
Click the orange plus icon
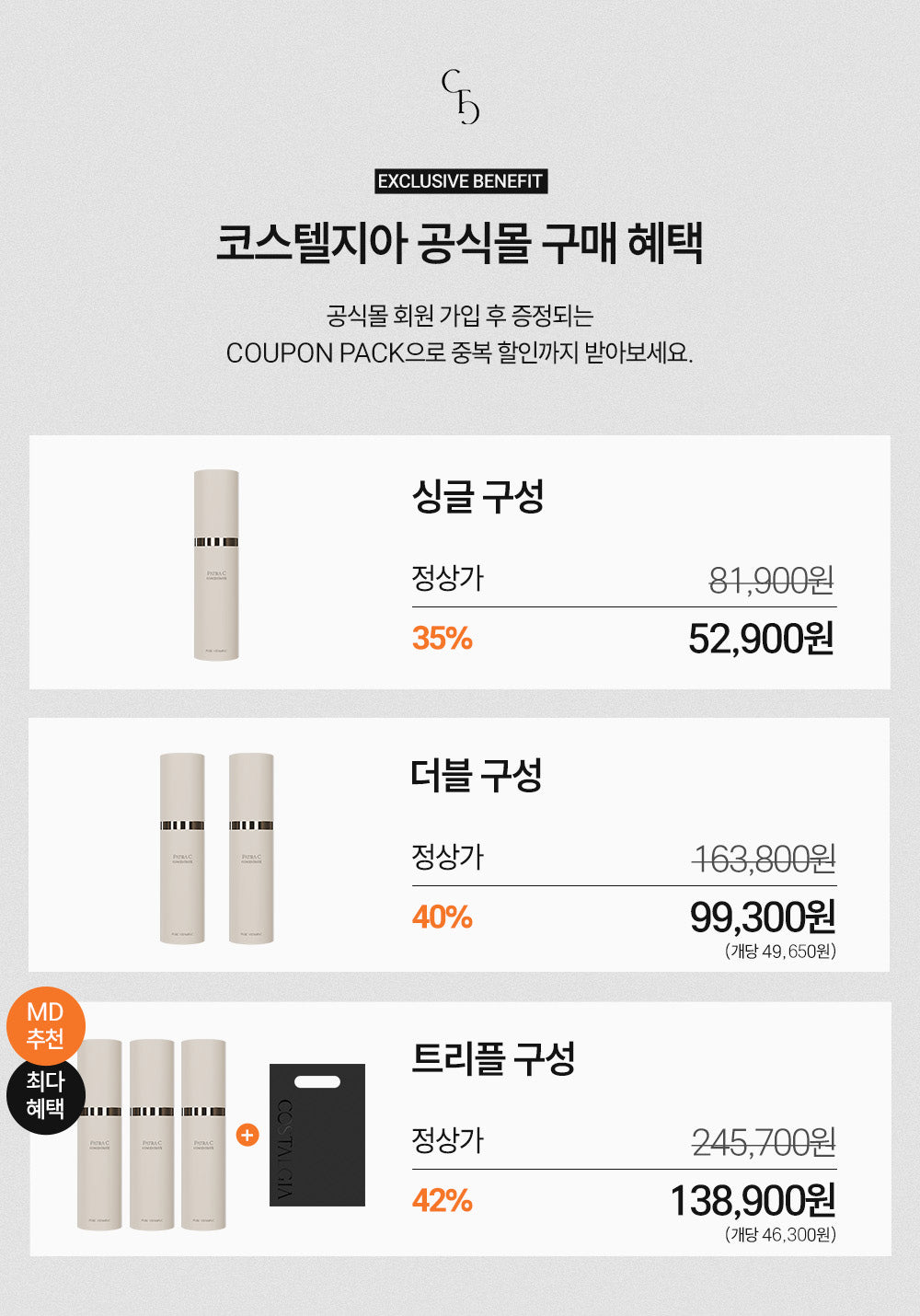point(247,1135)
